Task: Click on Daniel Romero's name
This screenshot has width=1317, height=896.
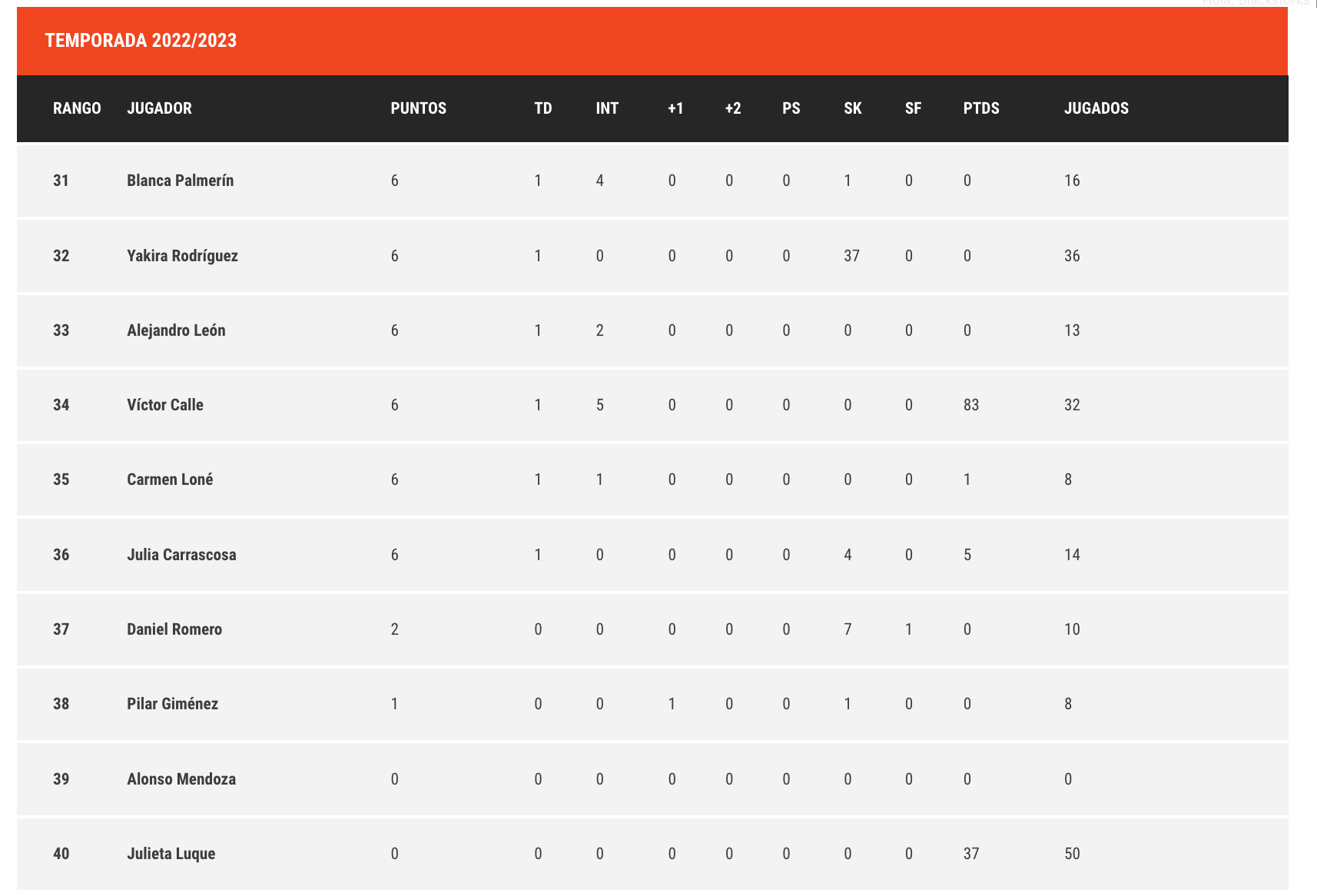Action: [174, 629]
